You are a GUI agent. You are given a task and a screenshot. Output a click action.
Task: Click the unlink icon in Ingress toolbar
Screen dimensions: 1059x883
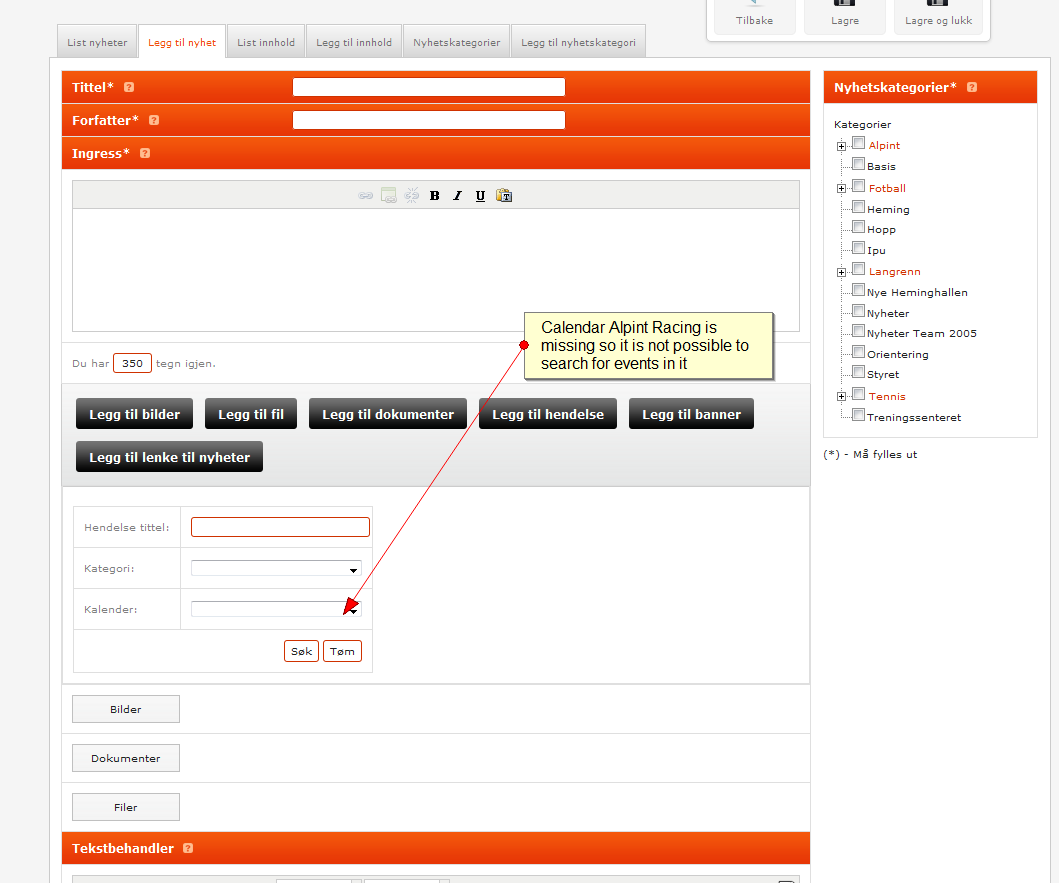[x=411, y=196]
